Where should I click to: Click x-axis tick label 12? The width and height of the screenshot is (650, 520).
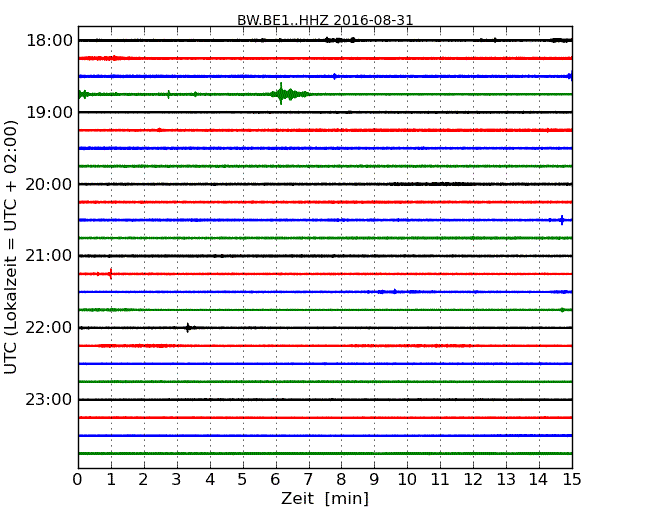473,479
